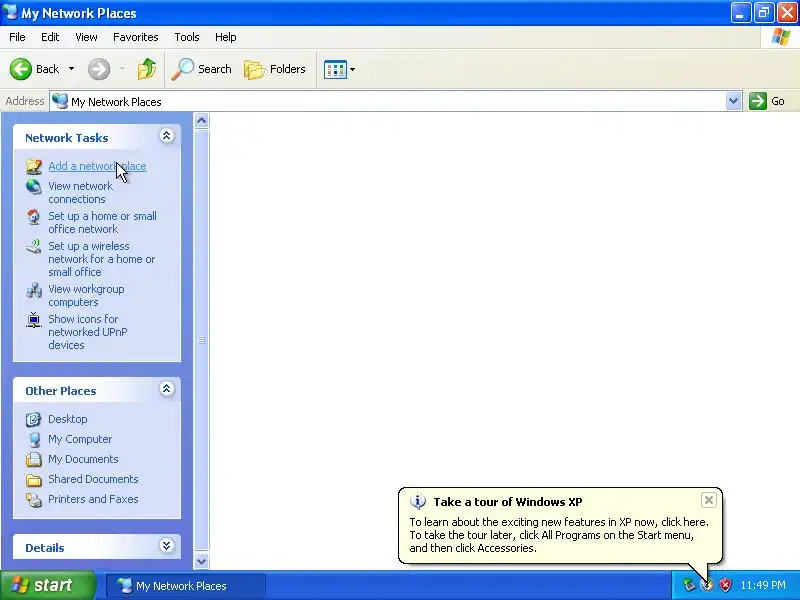
Task: Click the UPnP devices icon
Action: tap(34, 320)
